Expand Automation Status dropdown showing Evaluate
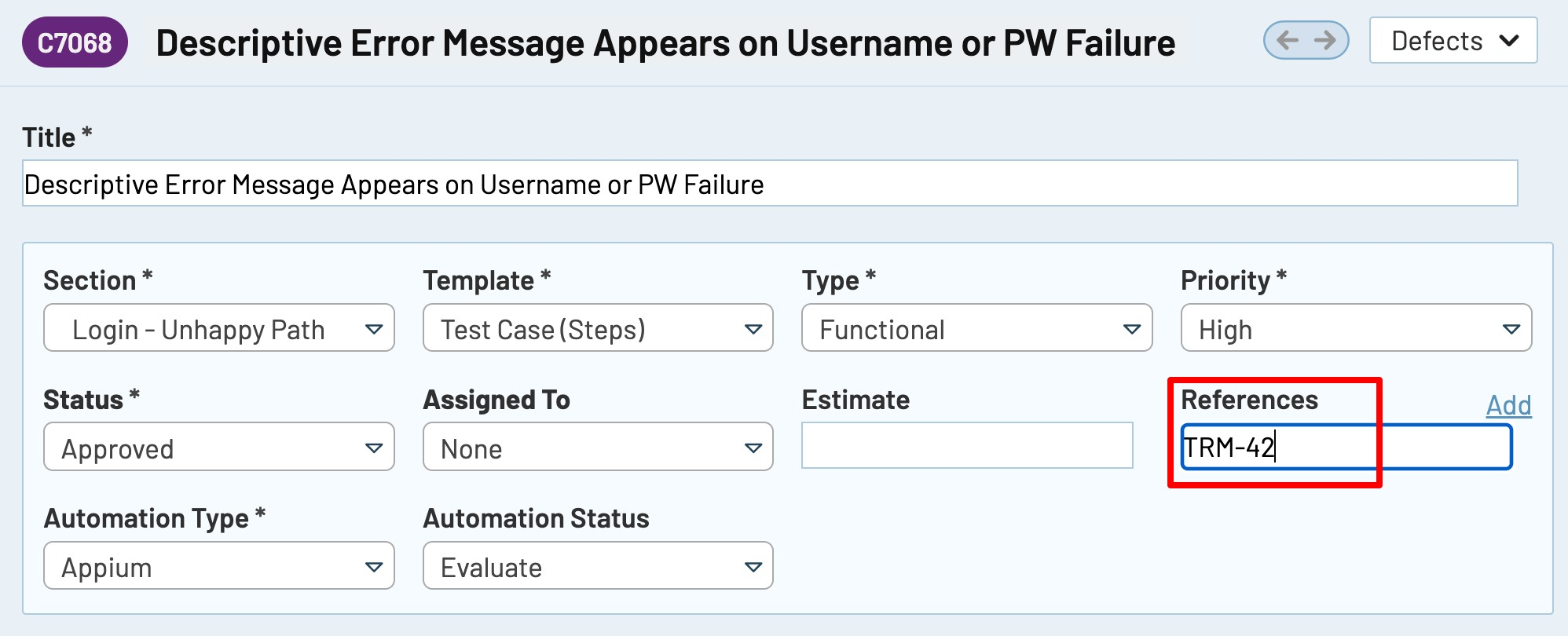The width and height of the screenshot is (1568, 636). click(597, 566)
